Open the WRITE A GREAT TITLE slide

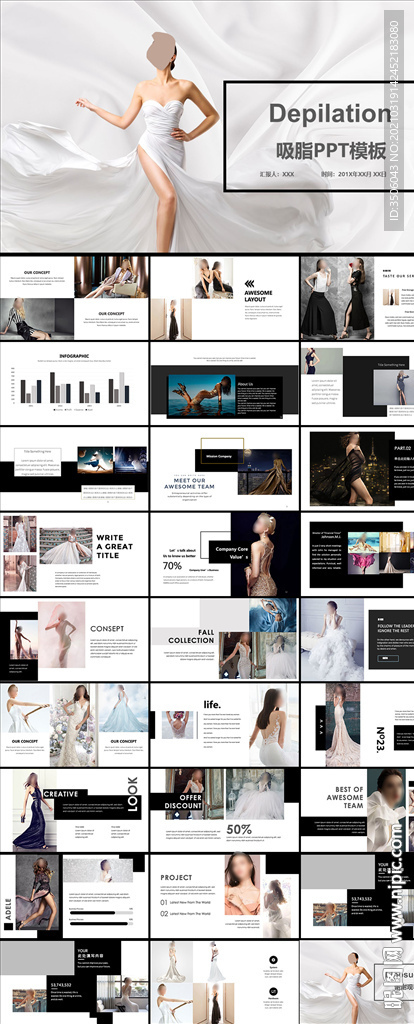coord(74,554)
